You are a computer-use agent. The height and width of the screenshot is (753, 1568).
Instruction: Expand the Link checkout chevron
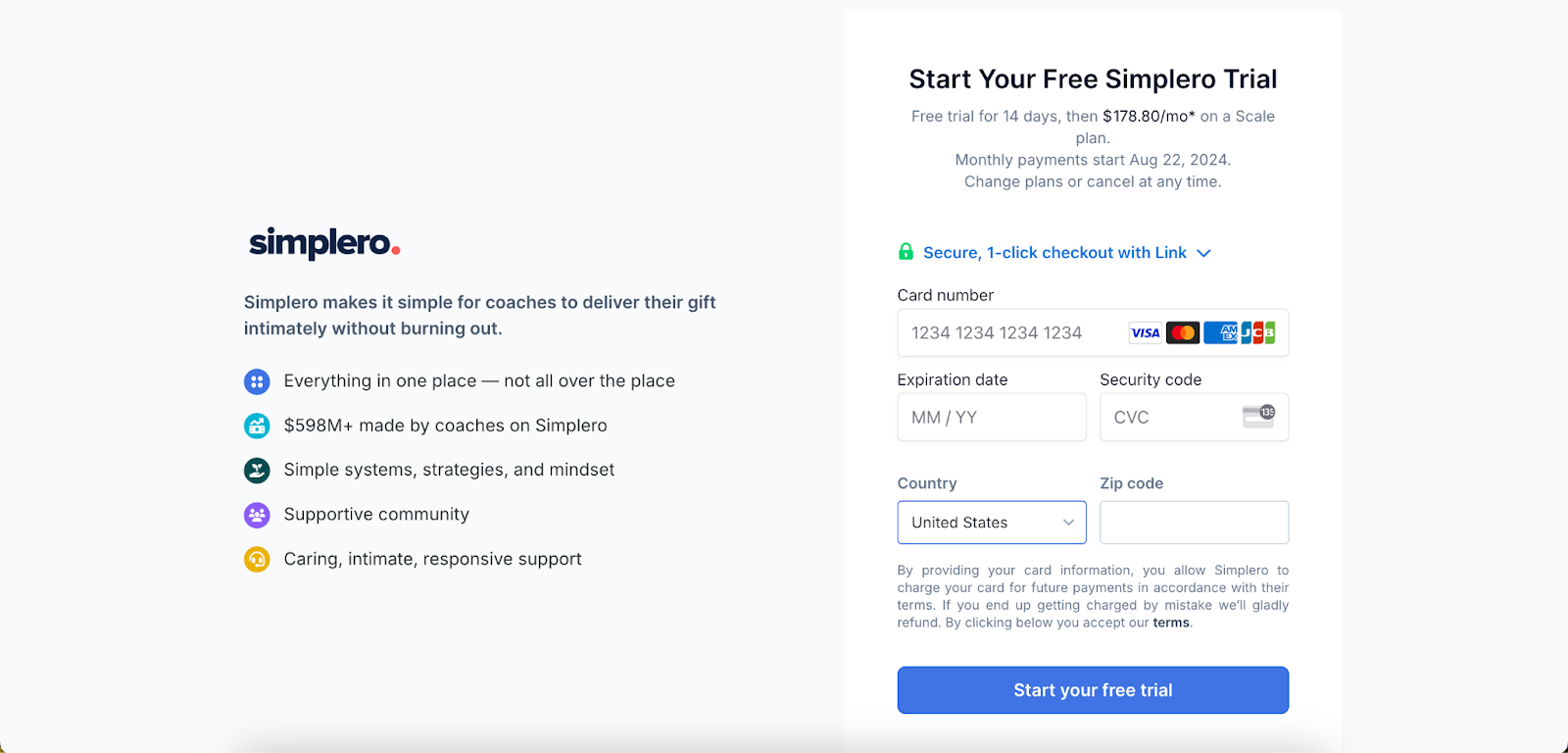point(1203,252)
